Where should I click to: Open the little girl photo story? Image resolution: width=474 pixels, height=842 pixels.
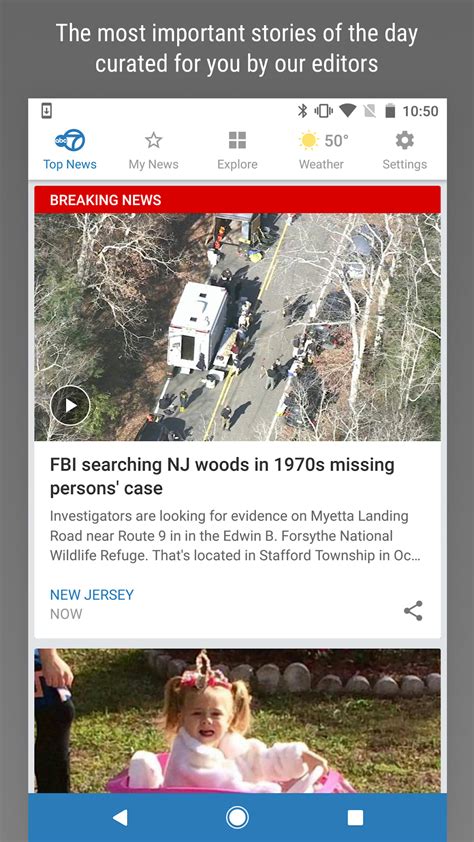(x=237, y=721)
